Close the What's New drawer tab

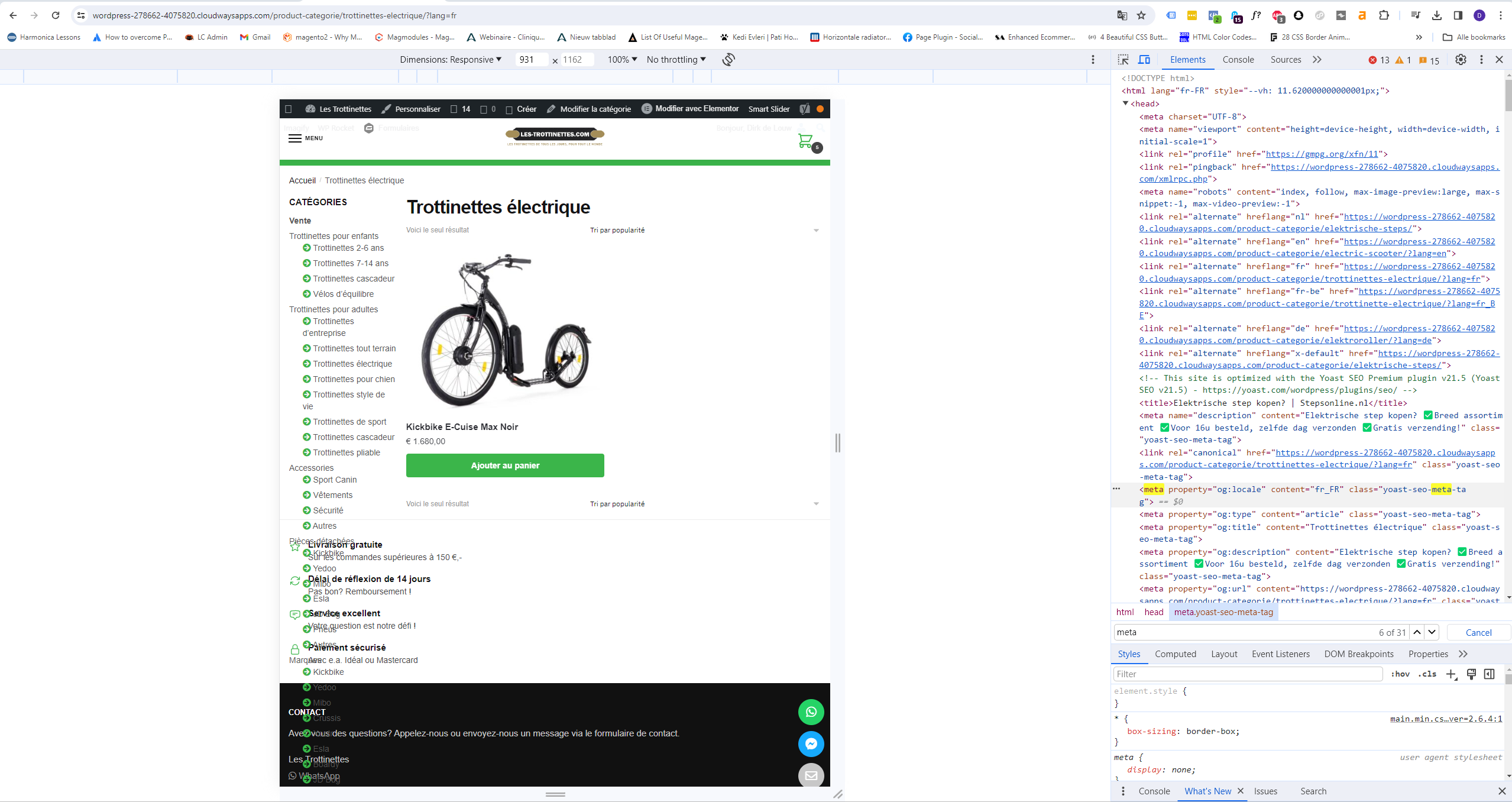pyautogui.click(x=1241, y=791)
